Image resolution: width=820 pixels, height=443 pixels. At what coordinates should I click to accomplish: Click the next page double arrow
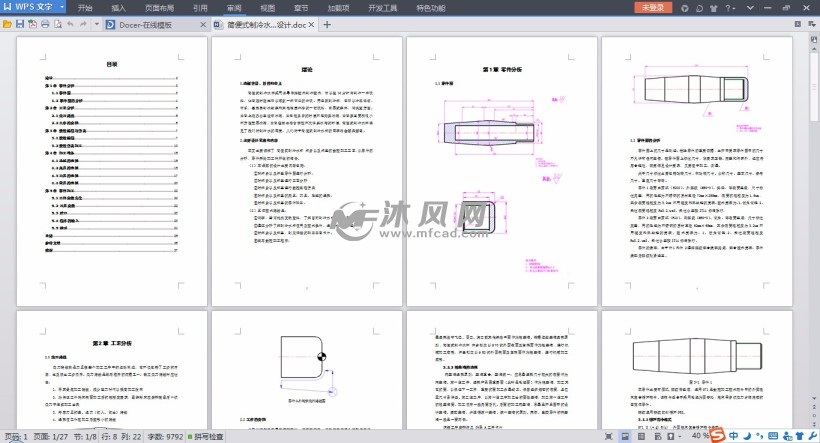(814, 424)
